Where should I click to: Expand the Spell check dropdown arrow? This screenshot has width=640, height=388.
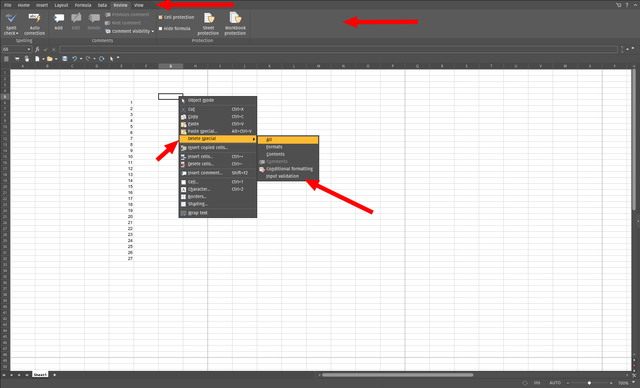pyautogui.click(x=17, y=33)
